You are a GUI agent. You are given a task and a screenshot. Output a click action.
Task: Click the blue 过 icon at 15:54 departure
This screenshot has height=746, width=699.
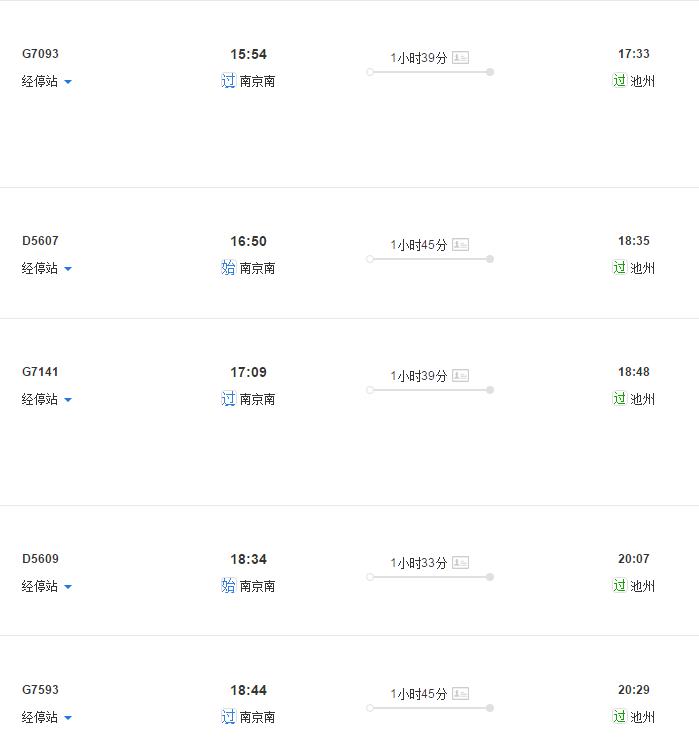click(228, 81)
